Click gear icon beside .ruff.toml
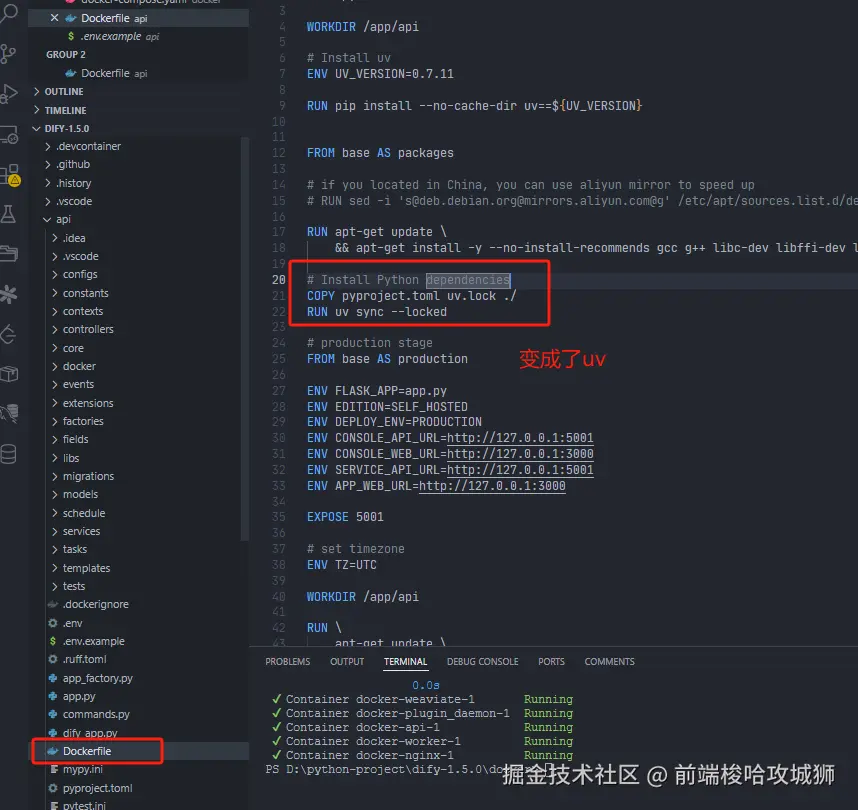This screenshot has width=858, height=810. tap(53, 659)
